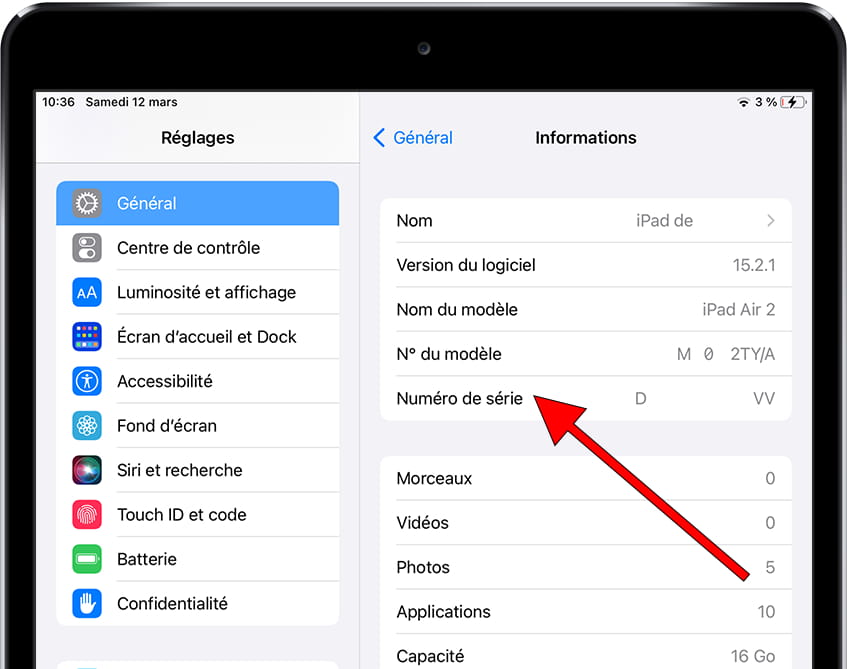The height and width of the screenshot is (669, 847).
Task: Tap the serial number value ending VV
Action: tap(705, 398)
